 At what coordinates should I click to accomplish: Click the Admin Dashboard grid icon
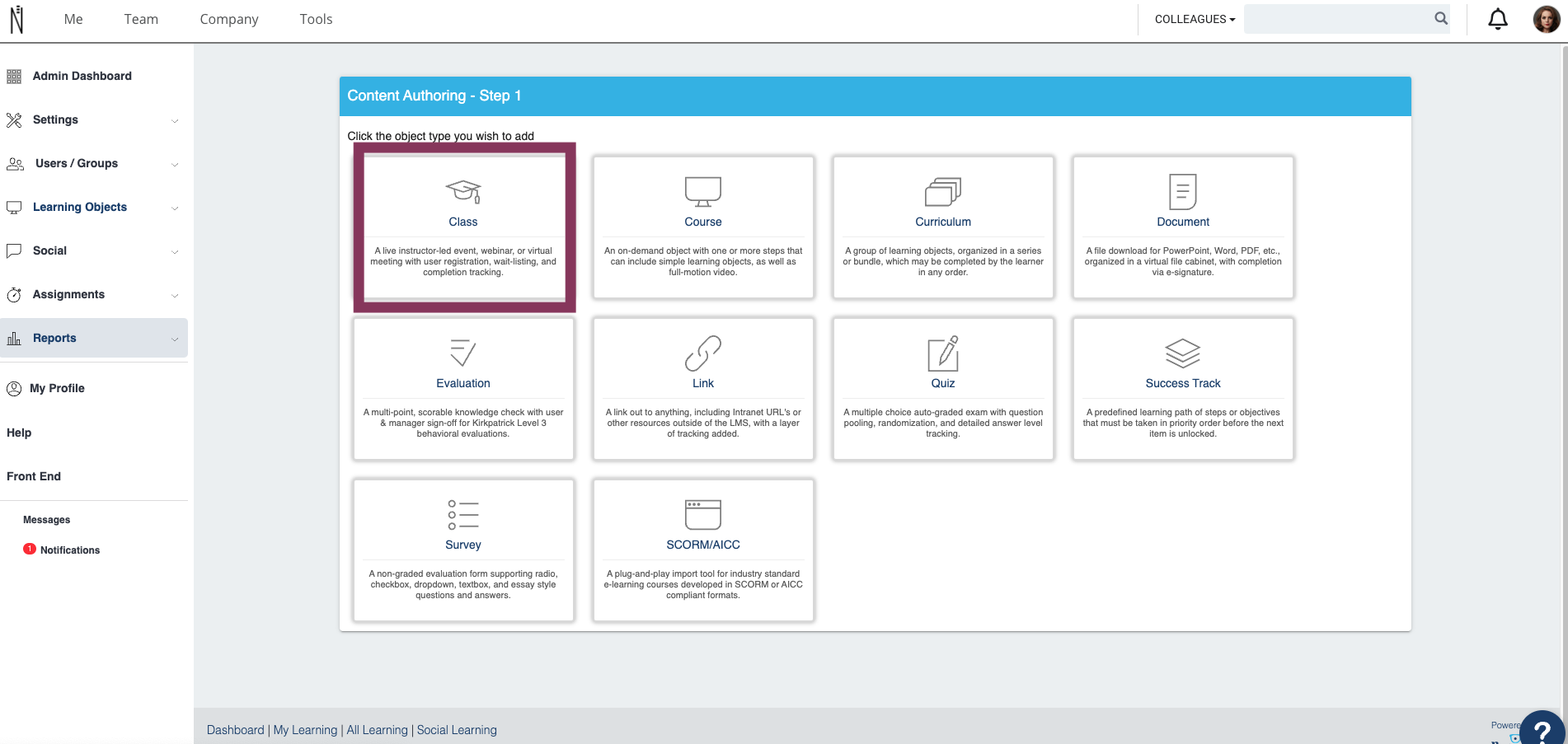14,77
